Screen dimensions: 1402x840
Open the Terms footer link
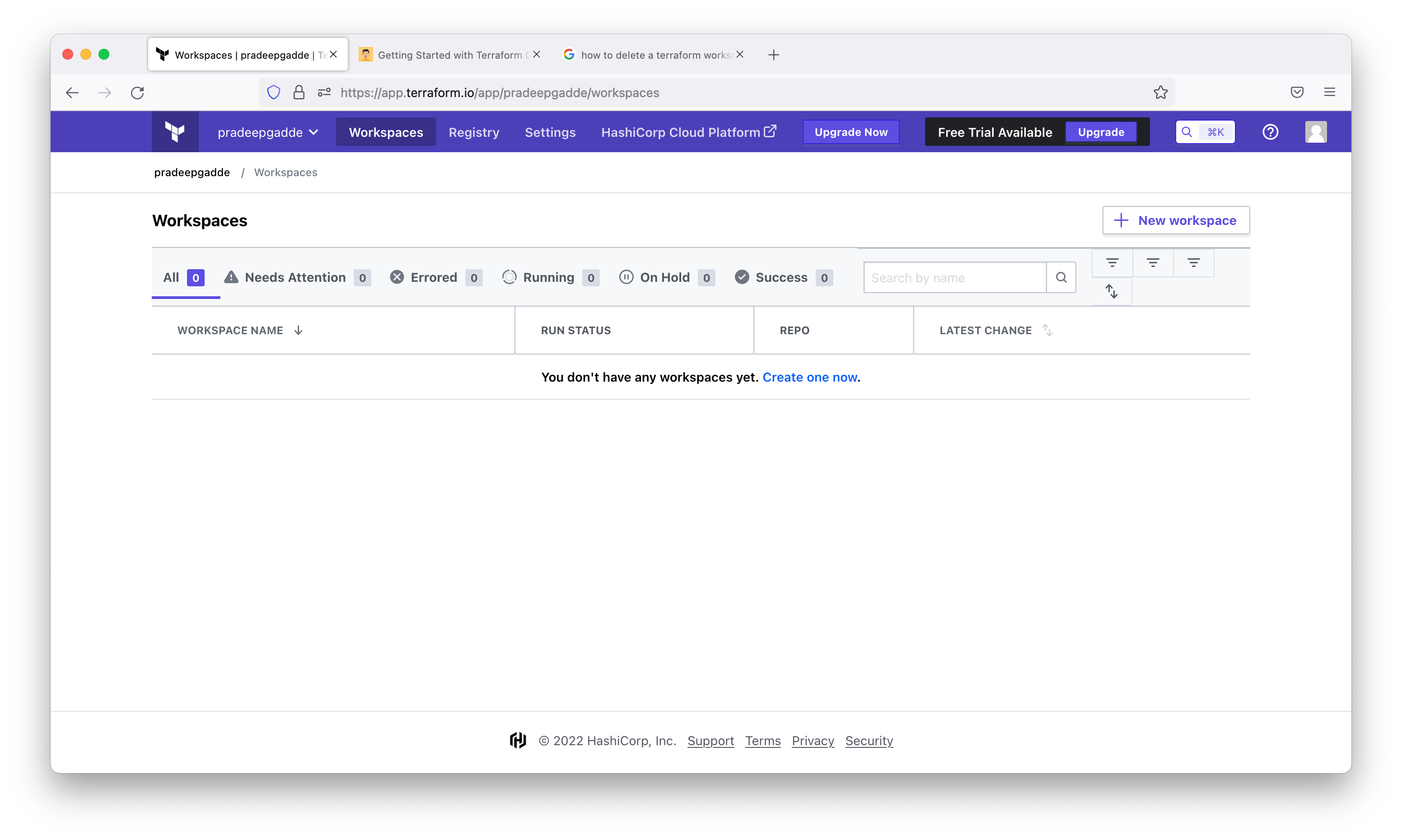click(762, 740)
